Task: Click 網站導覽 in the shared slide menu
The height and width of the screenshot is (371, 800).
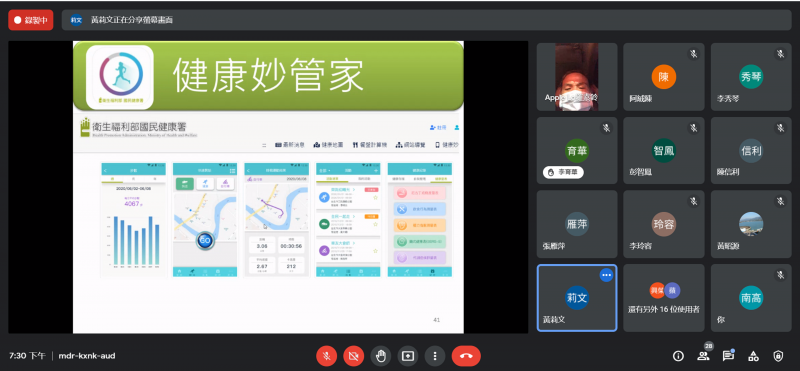Action: pyautogui.click(x=411, y=145)
